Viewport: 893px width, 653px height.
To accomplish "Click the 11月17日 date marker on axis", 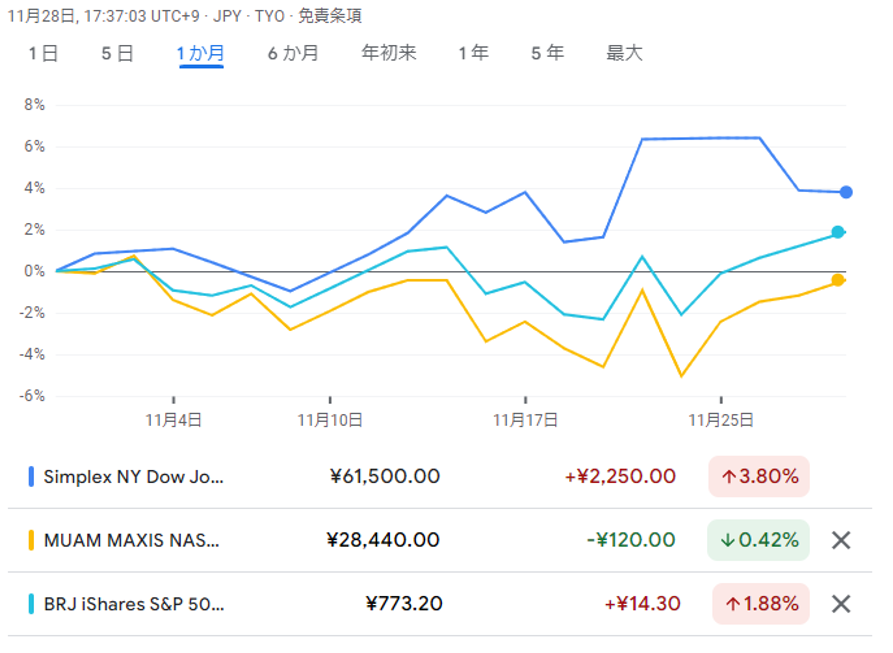I will [x=525, y=421].
